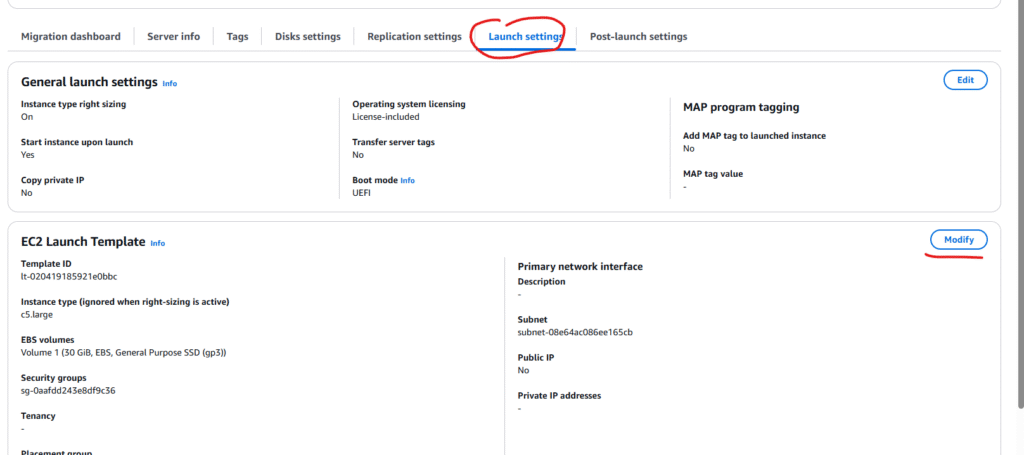Select the Launch settings tab
The width and height of the screenshot is (1024, 455).
tap(526, 37)
